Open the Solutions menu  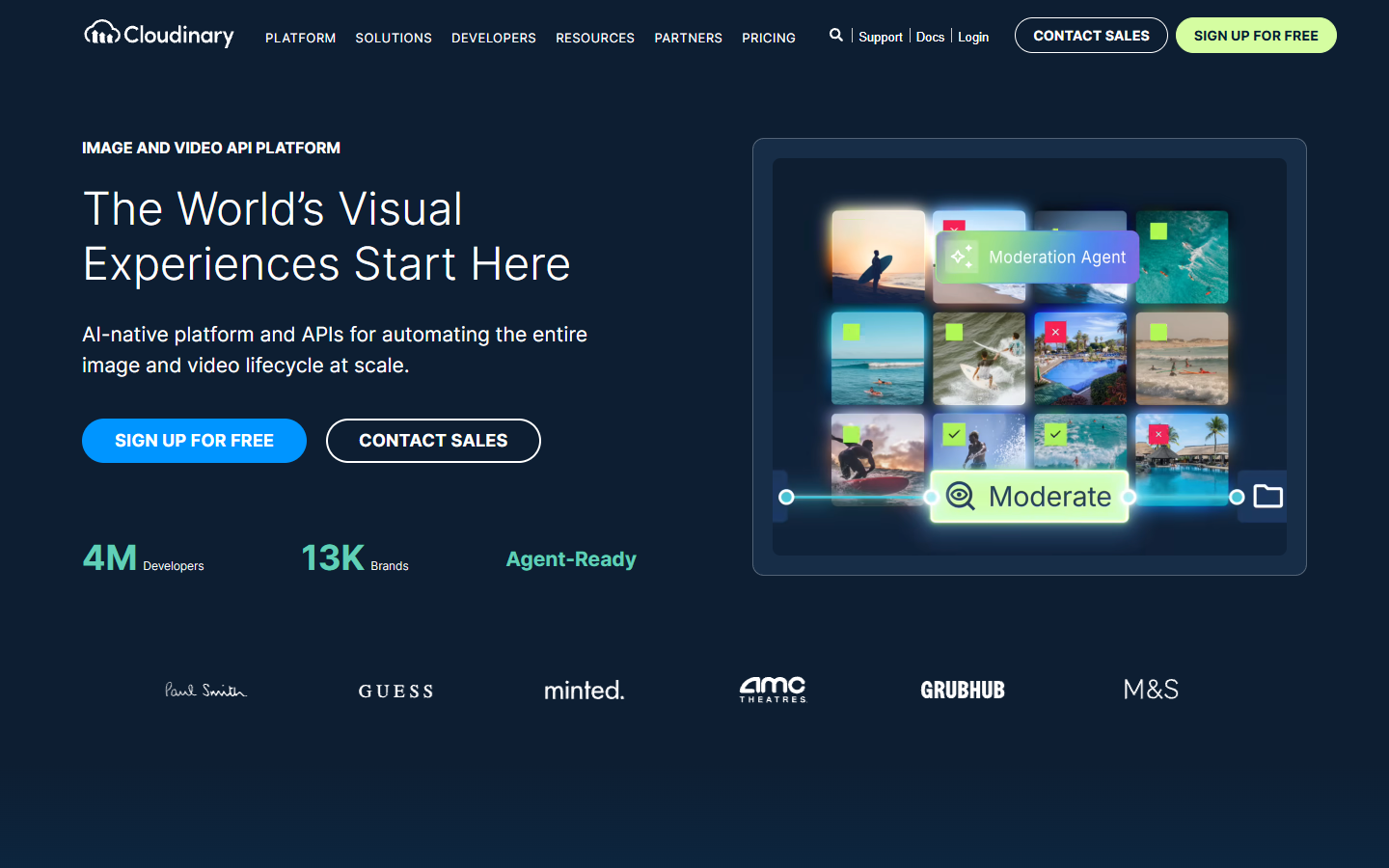394,38
